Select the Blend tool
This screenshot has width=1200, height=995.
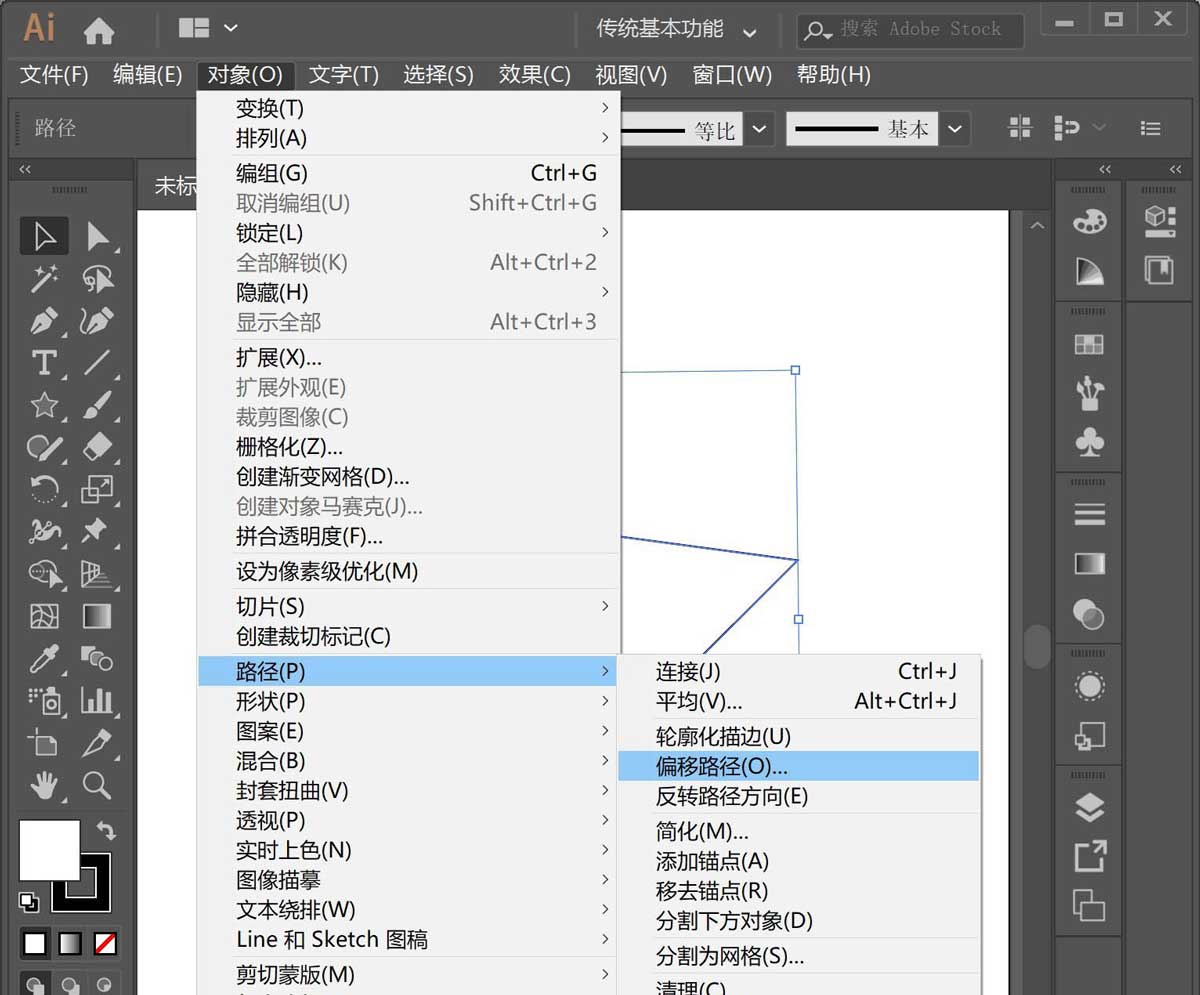pos(97,658)
